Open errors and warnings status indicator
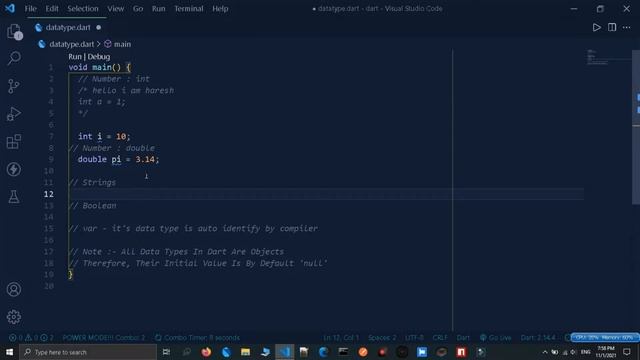Image resolution: width=640 pixels, height=360 pixels. [31, 338]
